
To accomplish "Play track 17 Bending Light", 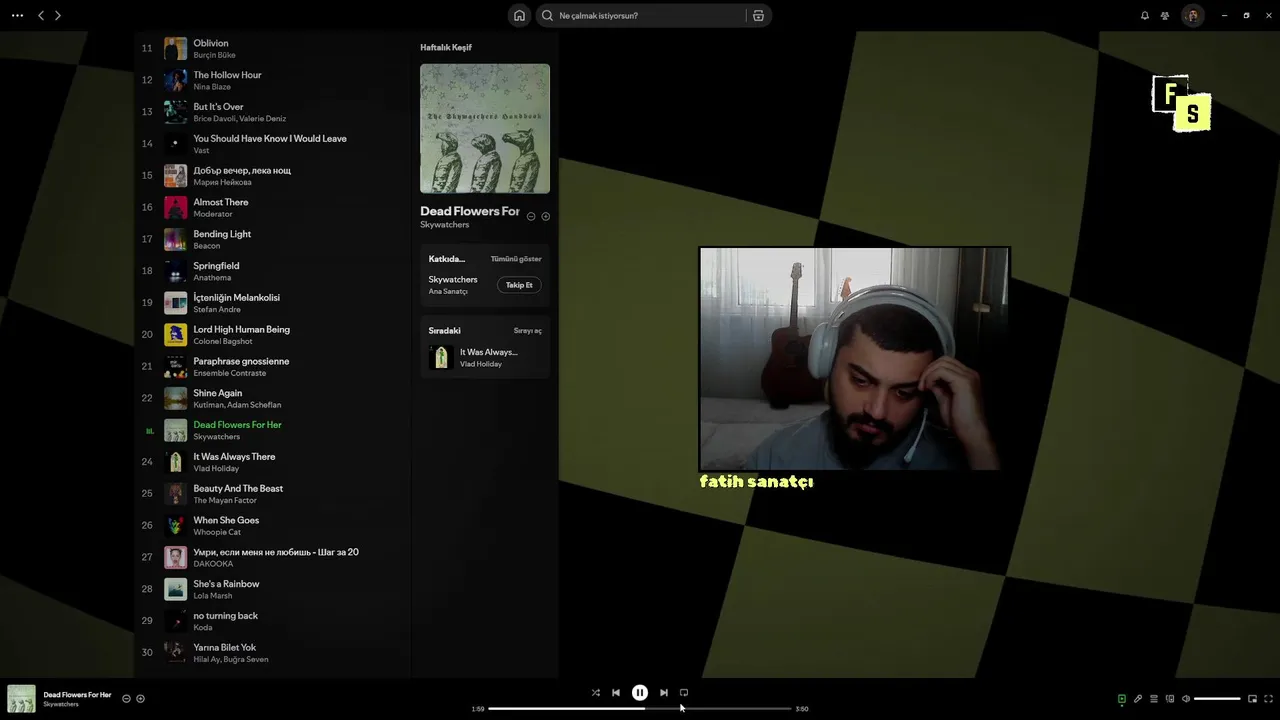I will [x=270, y=239].
